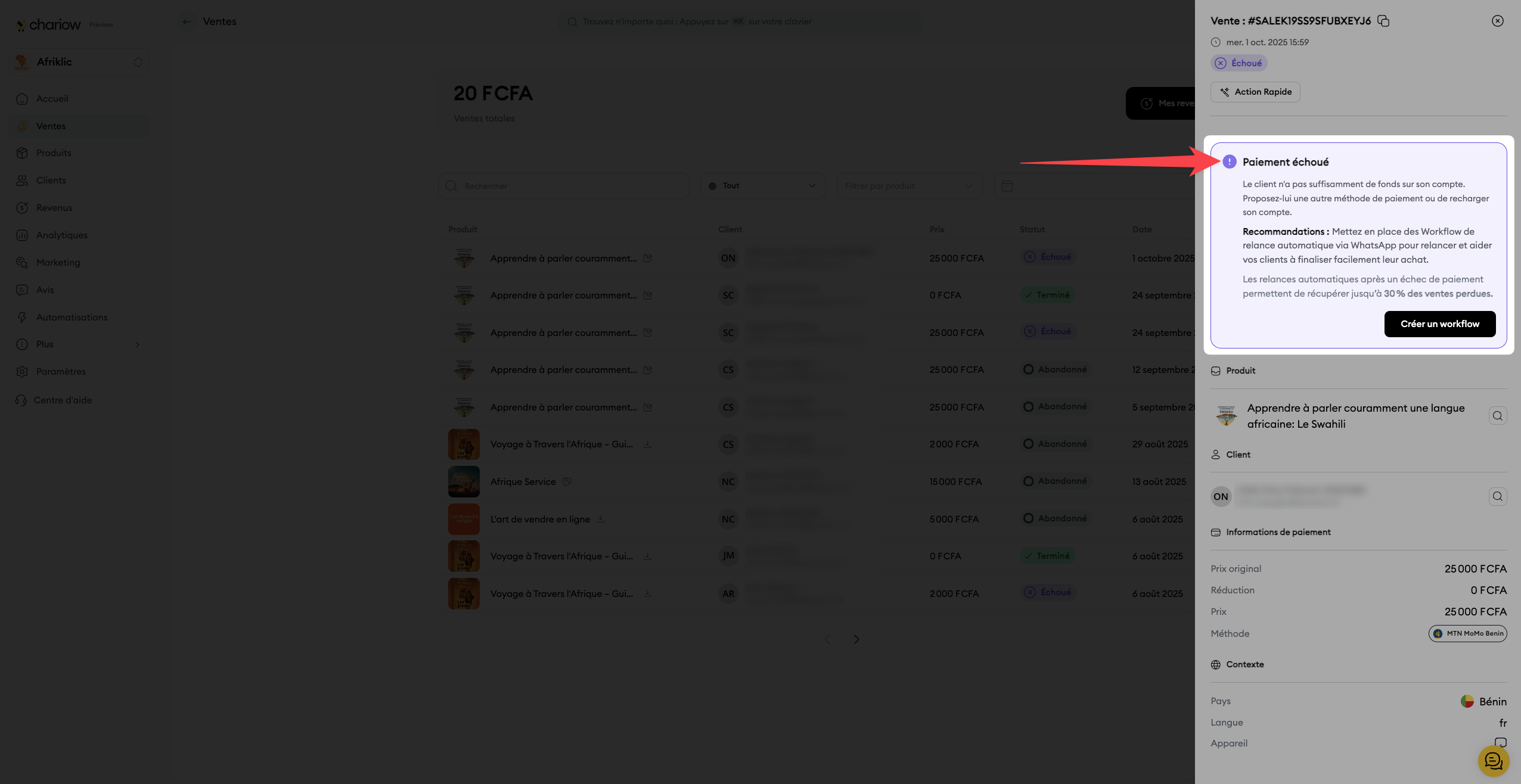Go to next page of sales
Screen dimensions: 1521x784
pos(856,639)
